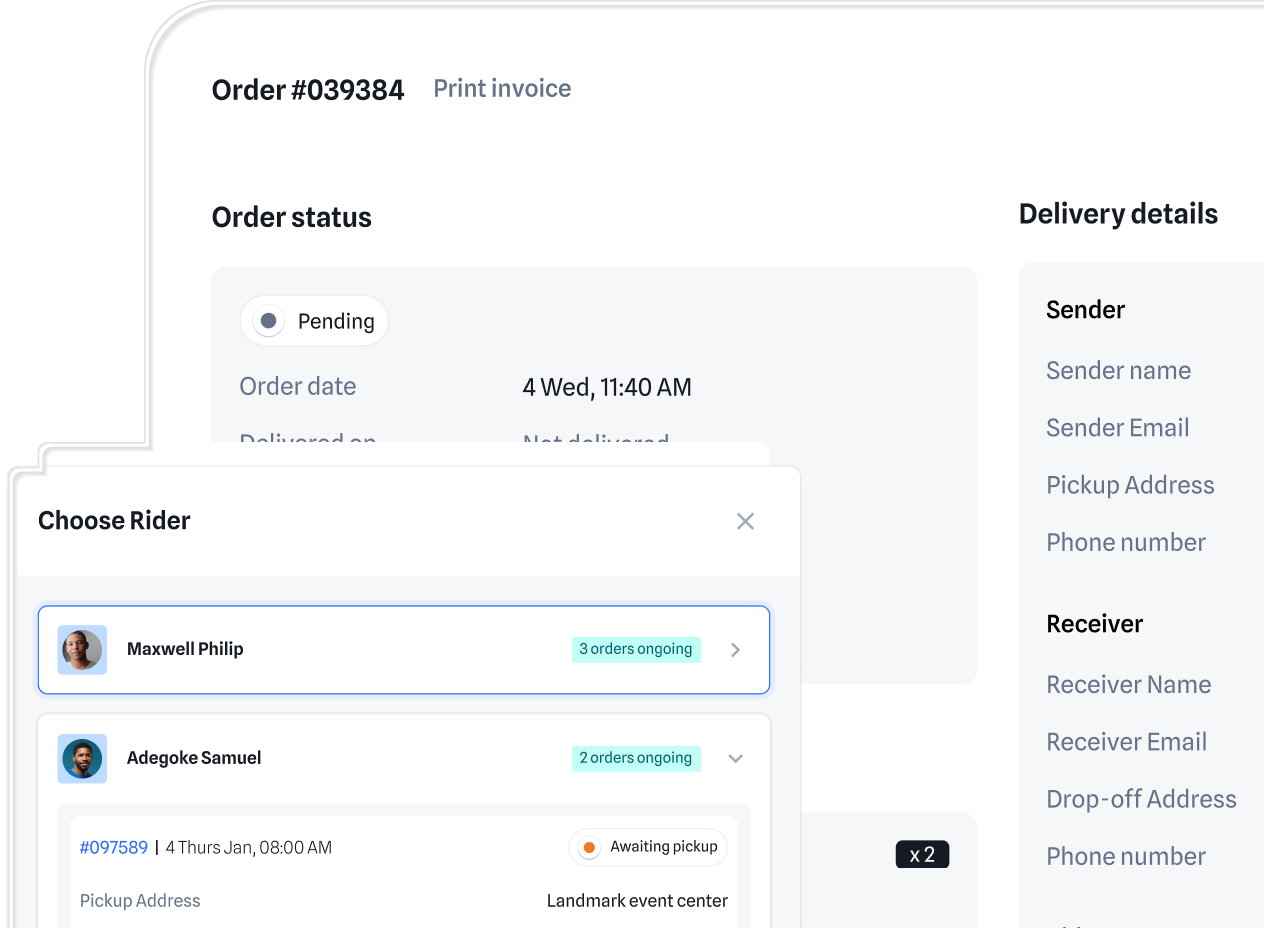Click the green '3 orders ongoing' badge
This screenshot has width=1264, height=928.
tap(636, 649)
